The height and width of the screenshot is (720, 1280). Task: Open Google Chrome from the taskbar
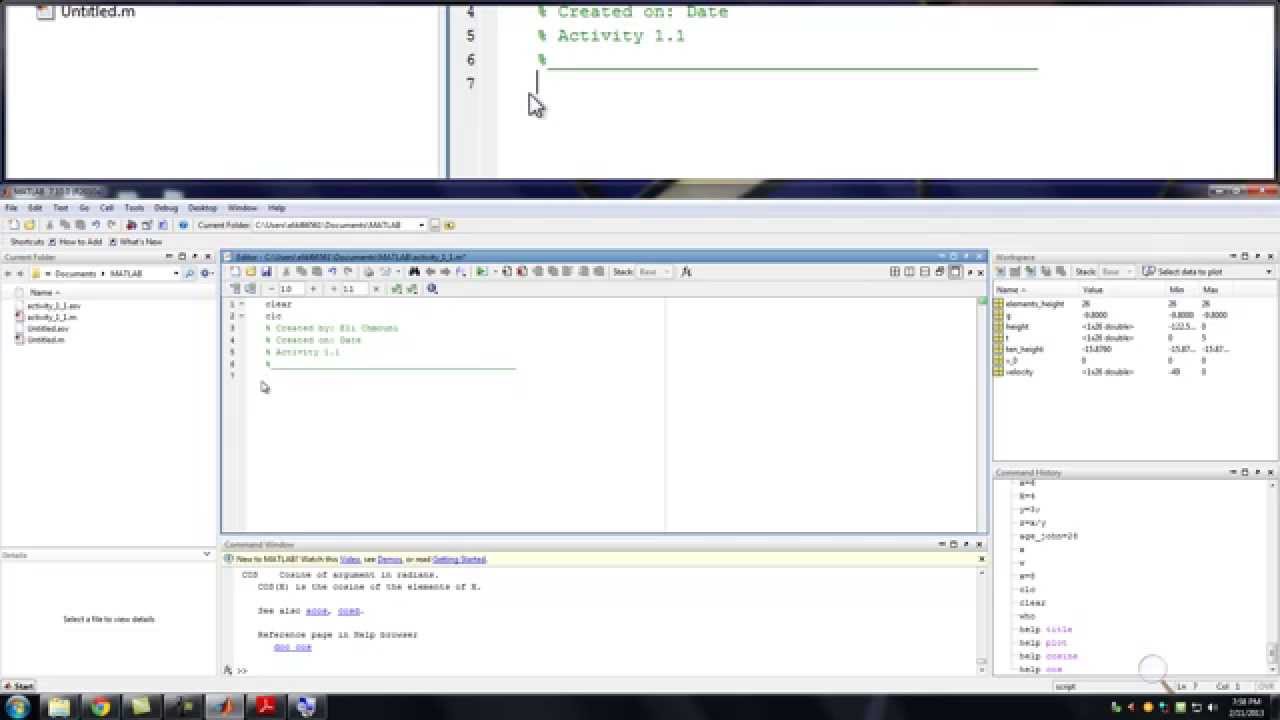coord(100,707)
